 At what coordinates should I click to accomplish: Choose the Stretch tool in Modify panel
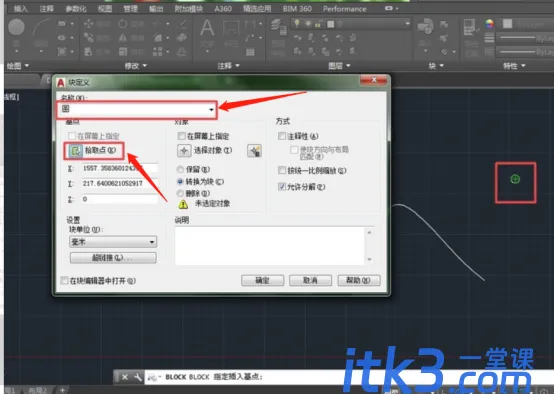[88, 52]
